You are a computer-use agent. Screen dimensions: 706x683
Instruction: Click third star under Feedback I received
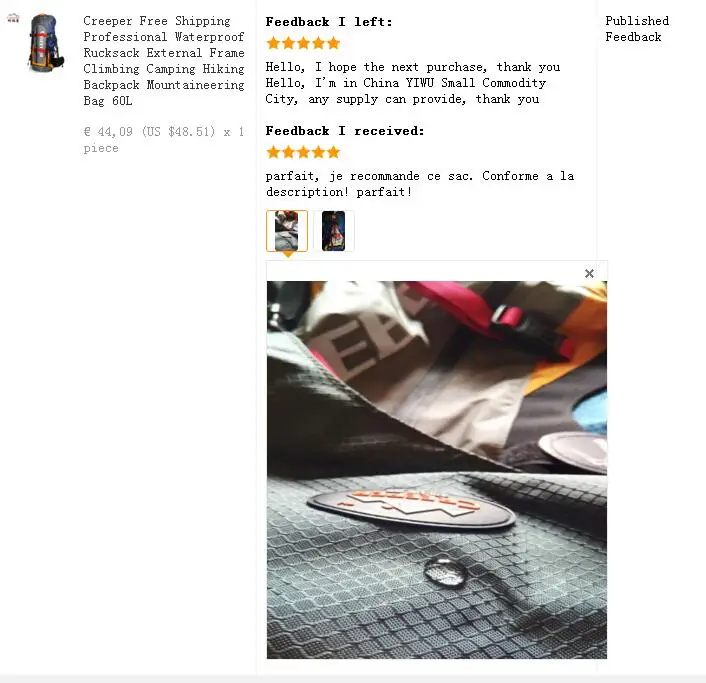(x=303, y=152)
